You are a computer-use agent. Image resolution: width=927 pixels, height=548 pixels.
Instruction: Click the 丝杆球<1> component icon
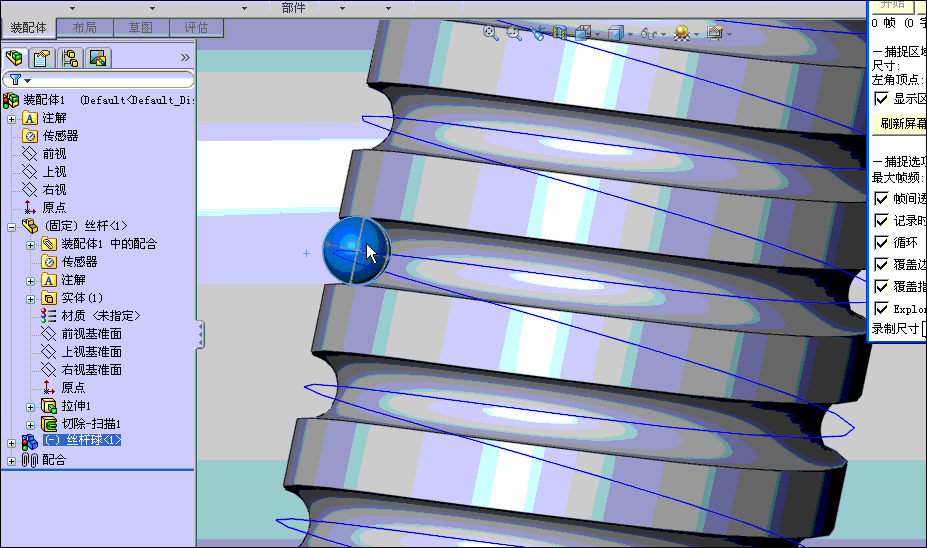30,442
